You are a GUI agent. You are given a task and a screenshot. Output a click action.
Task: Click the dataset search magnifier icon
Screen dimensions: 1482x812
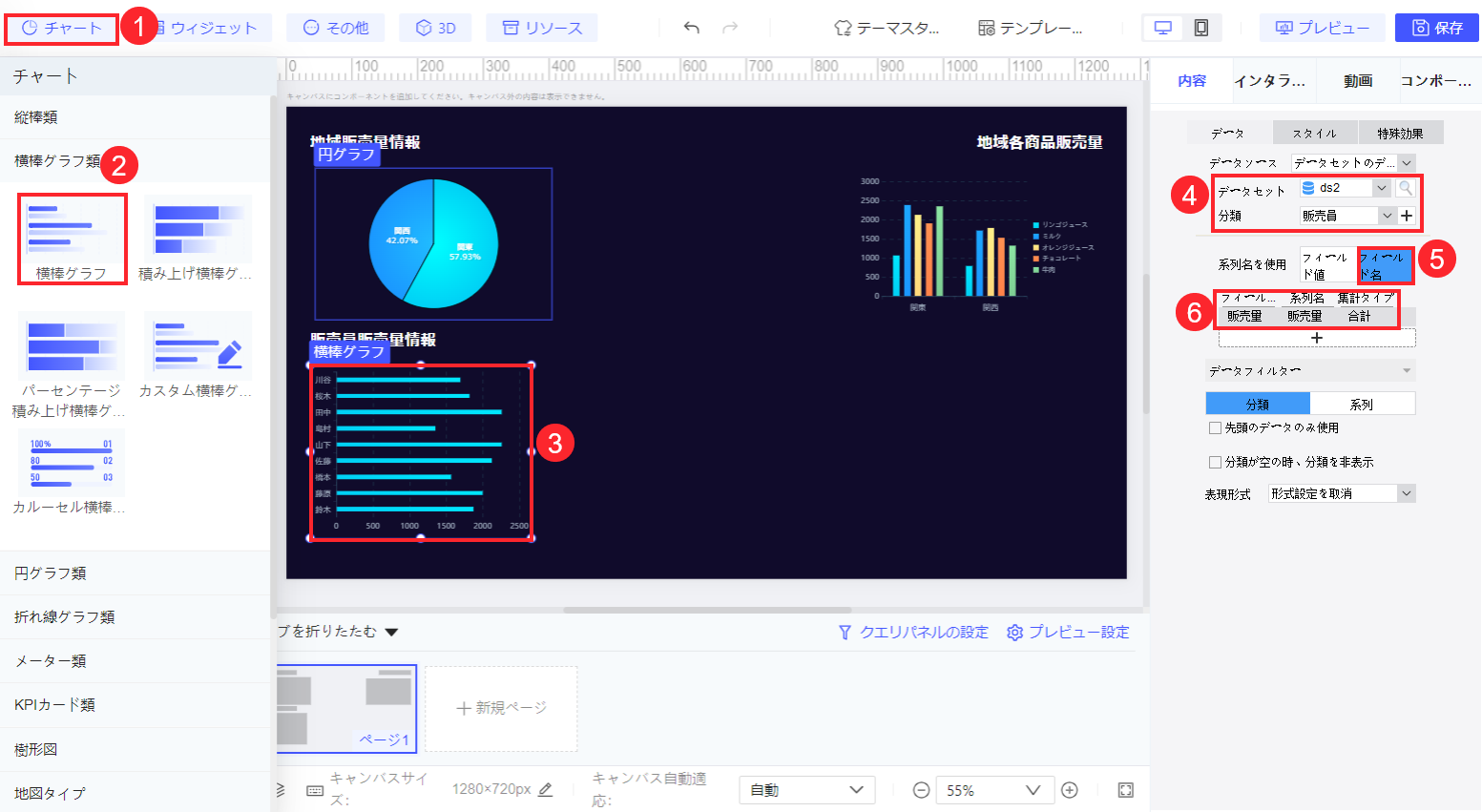click(x=1406, y=188)
